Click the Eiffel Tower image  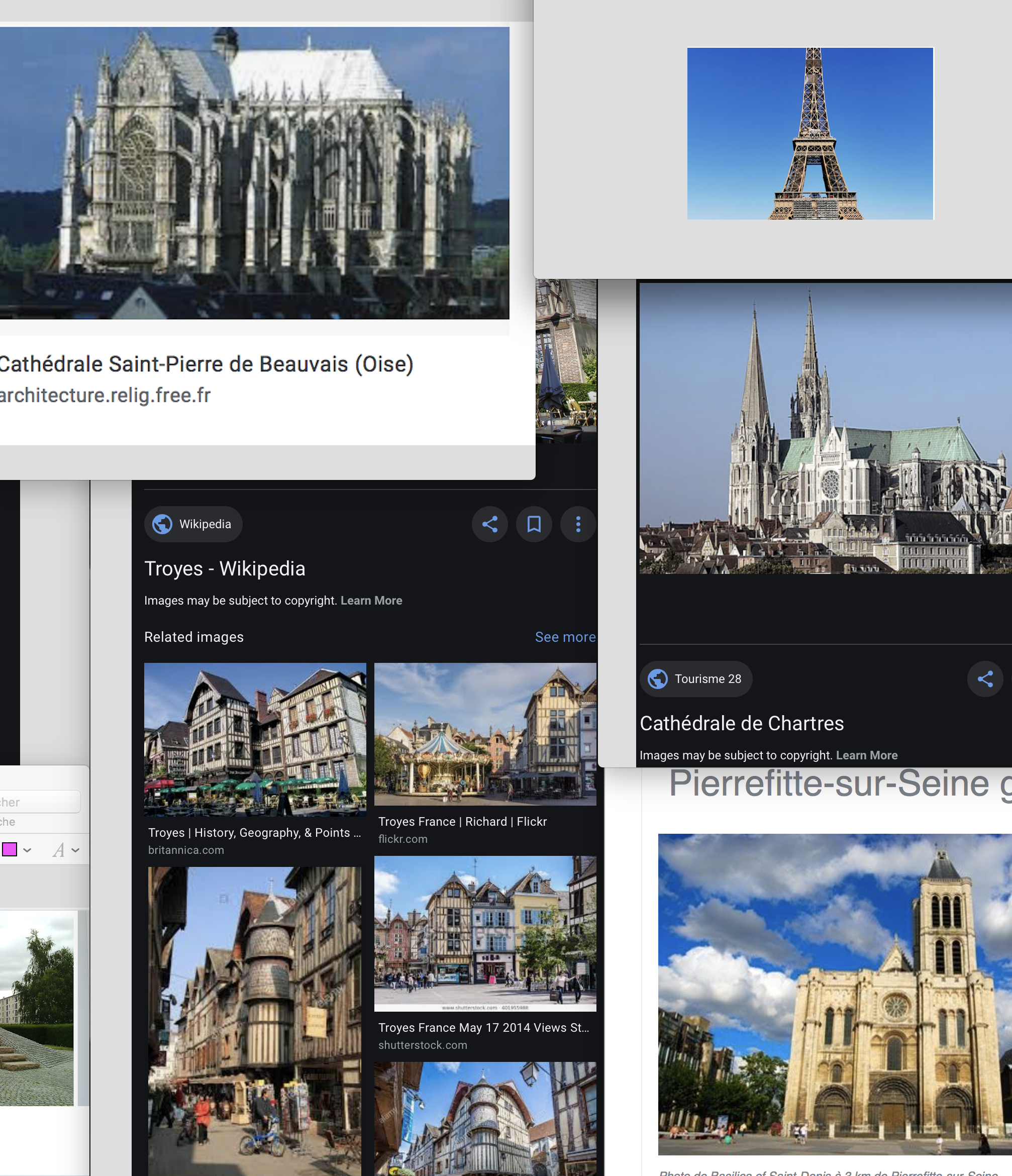(810, 133)
